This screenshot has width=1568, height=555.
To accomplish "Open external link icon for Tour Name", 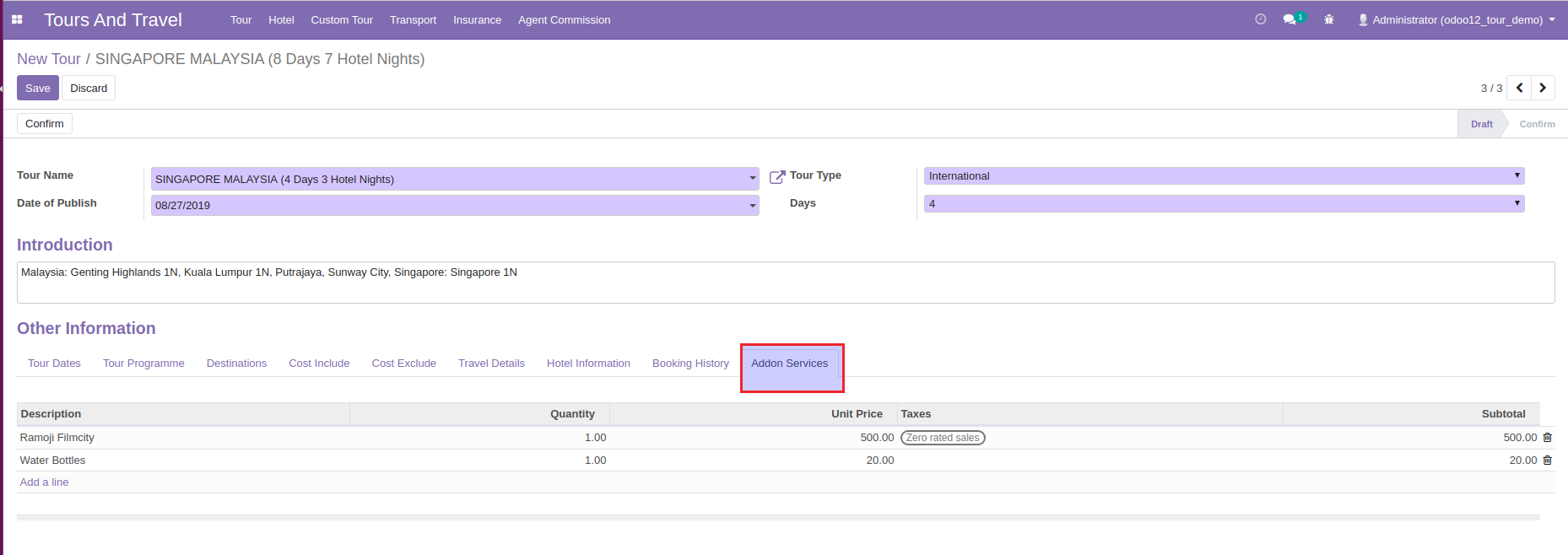I will (x=777, y=177).
